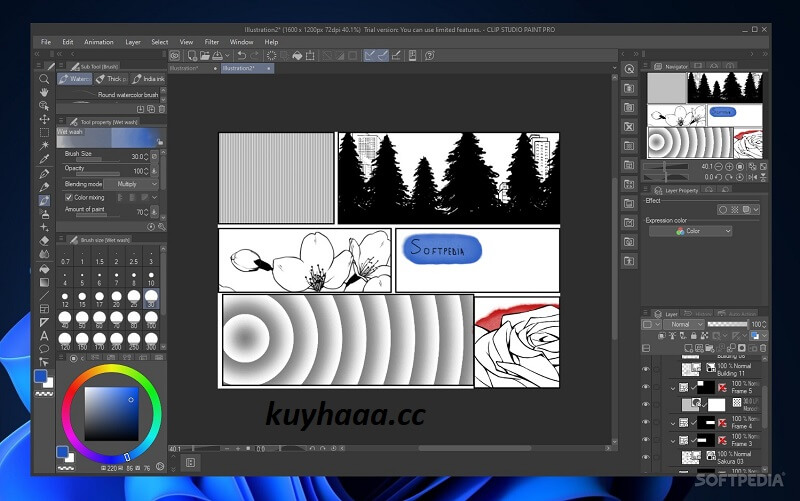
Task: Click the main blue color swatch in toolbar
Action: click(x=40, y=377)
